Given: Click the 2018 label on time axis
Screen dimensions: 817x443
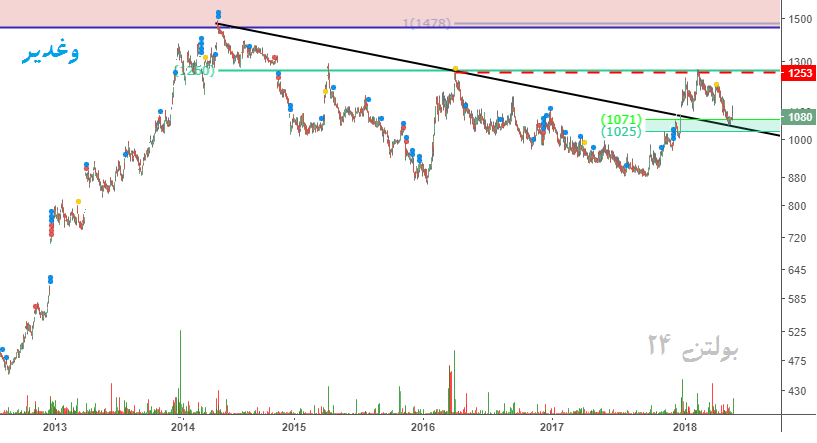Looking at the screenshot, I should (685, 427).
